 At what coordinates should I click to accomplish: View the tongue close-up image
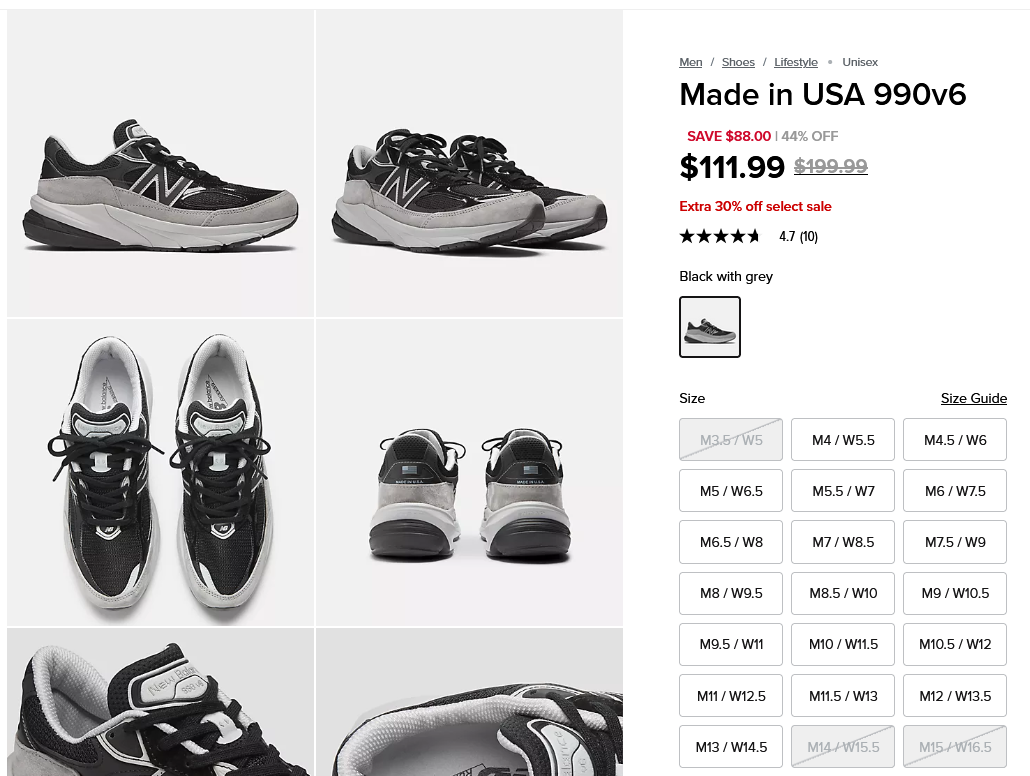[x=160, y=702]
